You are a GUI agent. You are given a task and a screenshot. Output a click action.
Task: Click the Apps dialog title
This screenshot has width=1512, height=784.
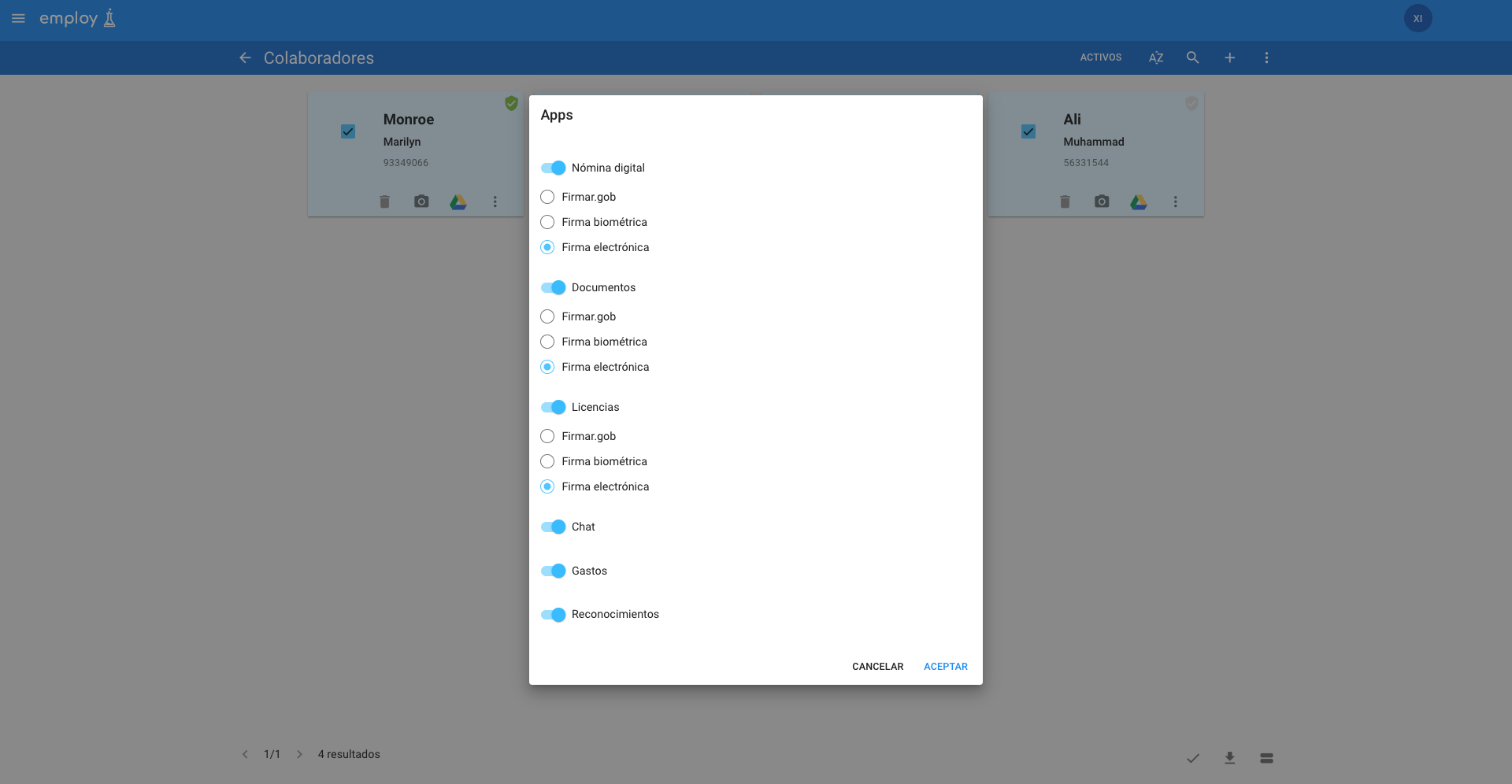click(x=557, y=115)
